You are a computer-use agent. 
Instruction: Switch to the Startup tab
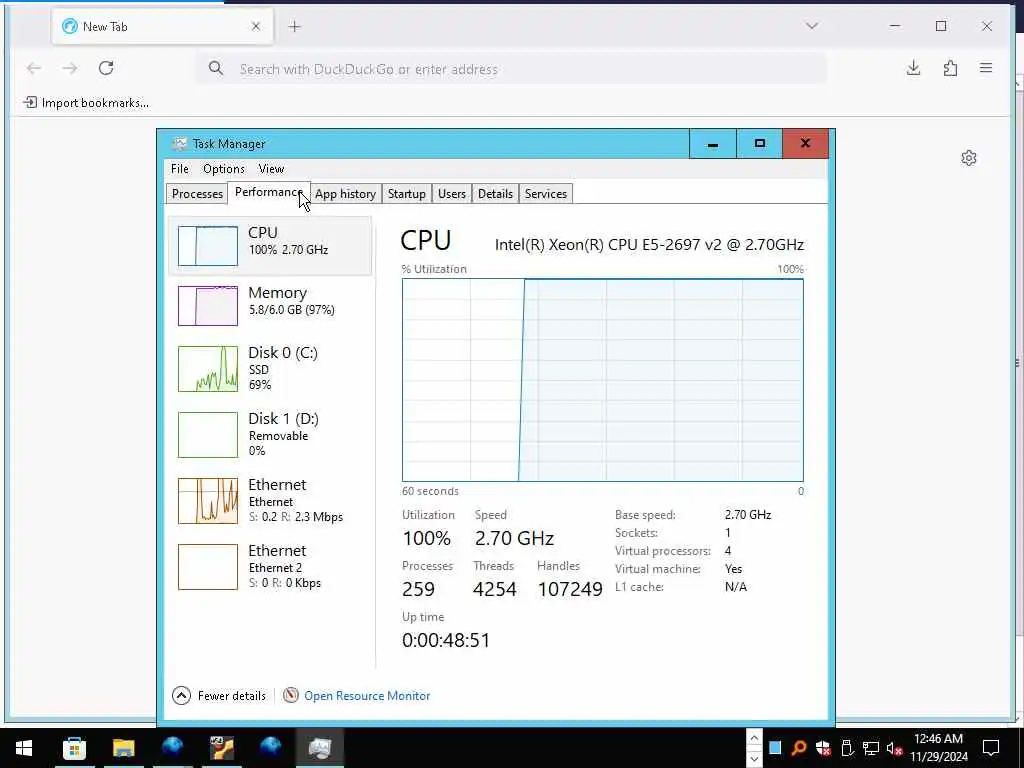click(406, 193)
